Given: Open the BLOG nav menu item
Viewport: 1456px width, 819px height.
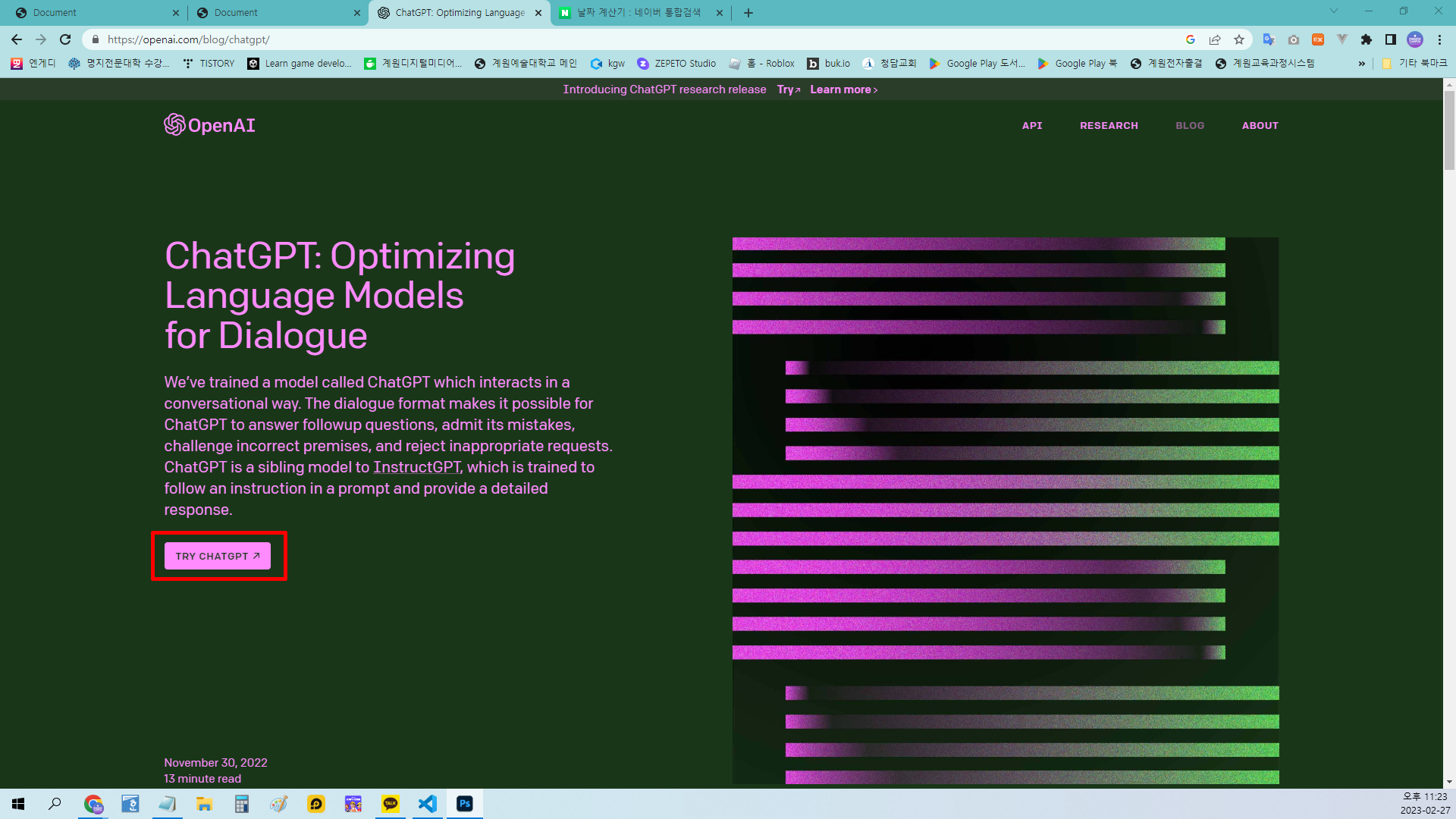Looking at the screenshot, I should coord(1190,126).
